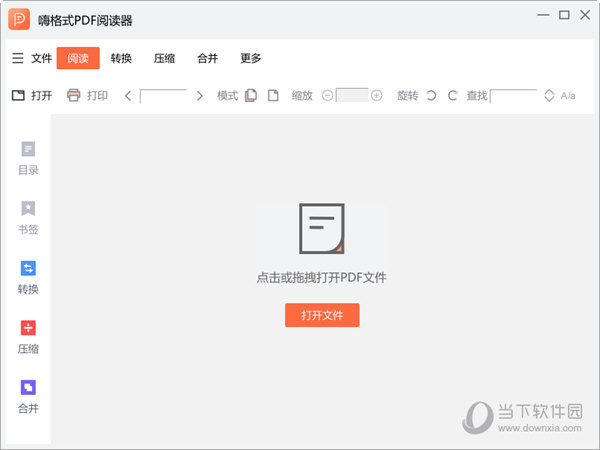This screenshot has width=600, height=450.
Task: Switch to the 转换 tab
Action: click(121, 58)
